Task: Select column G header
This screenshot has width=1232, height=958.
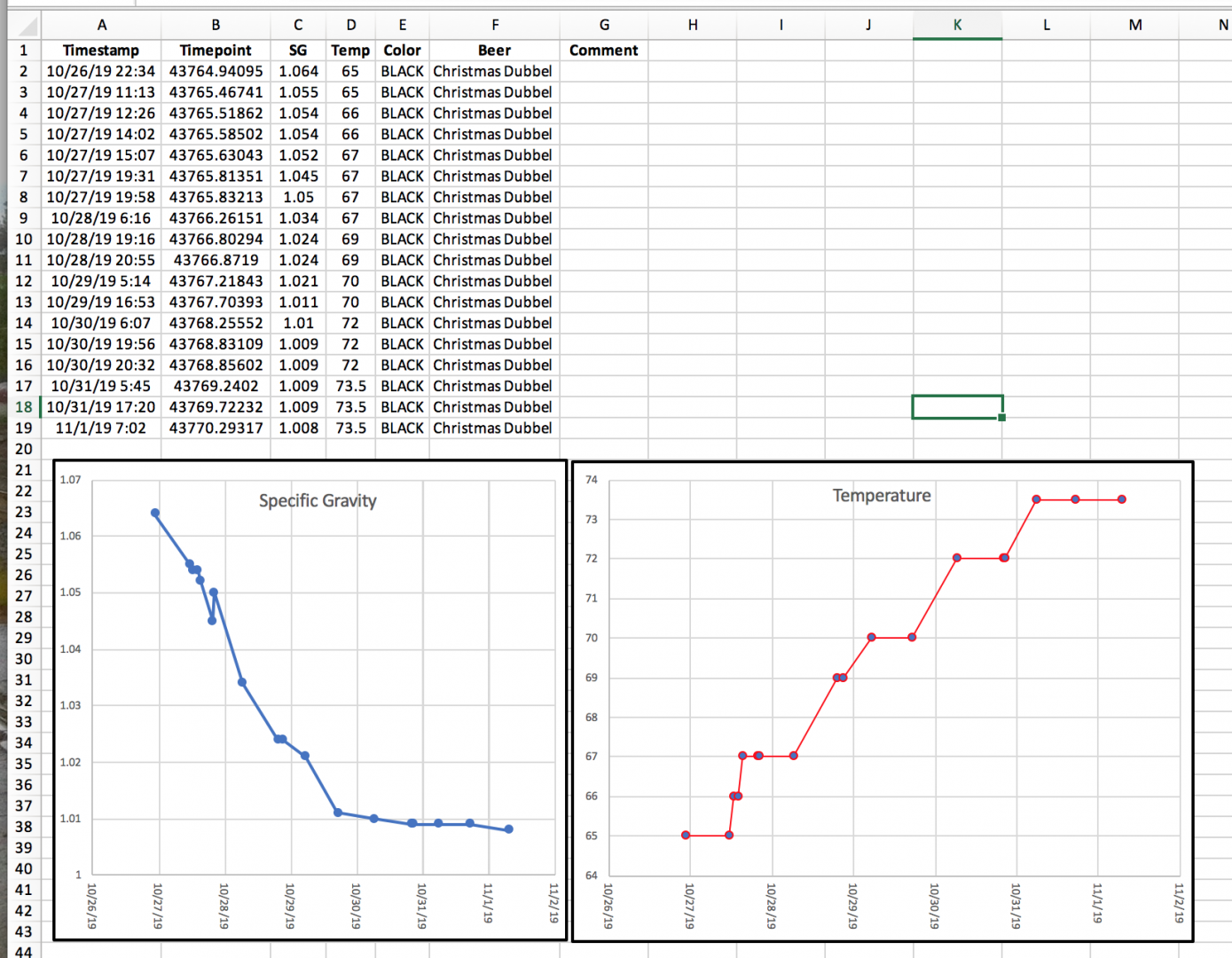Action: 604,25
